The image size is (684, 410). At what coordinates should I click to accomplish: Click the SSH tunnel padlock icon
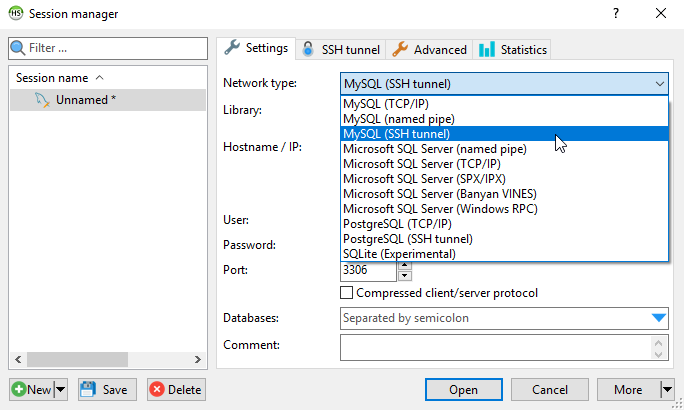[308, 49]
